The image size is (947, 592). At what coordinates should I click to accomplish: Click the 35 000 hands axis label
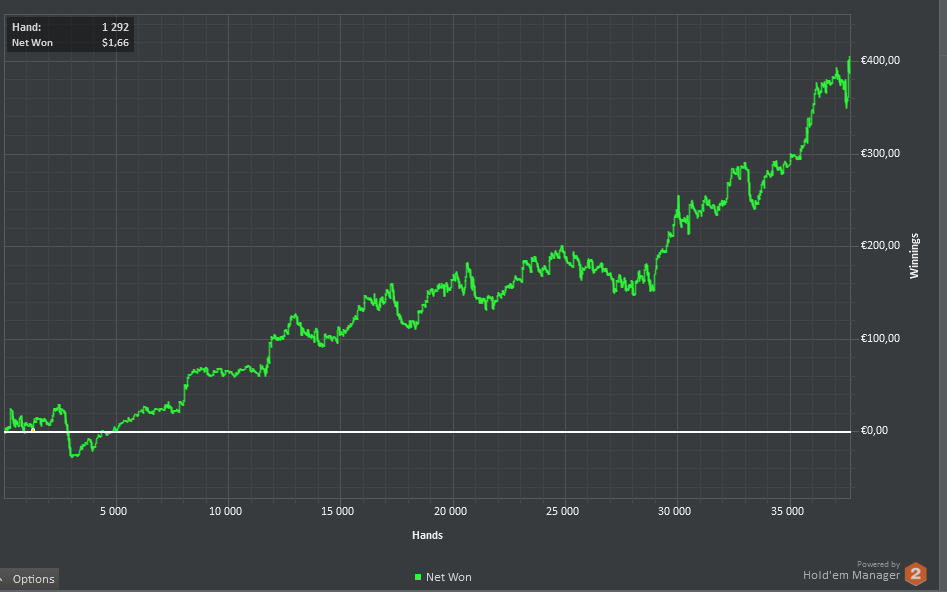pos(788,511)
